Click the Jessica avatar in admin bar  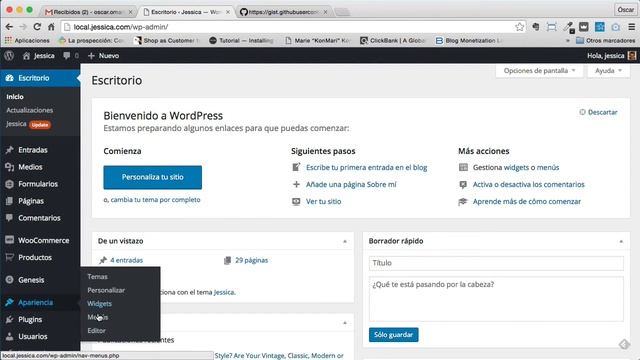tap(631, 56)
